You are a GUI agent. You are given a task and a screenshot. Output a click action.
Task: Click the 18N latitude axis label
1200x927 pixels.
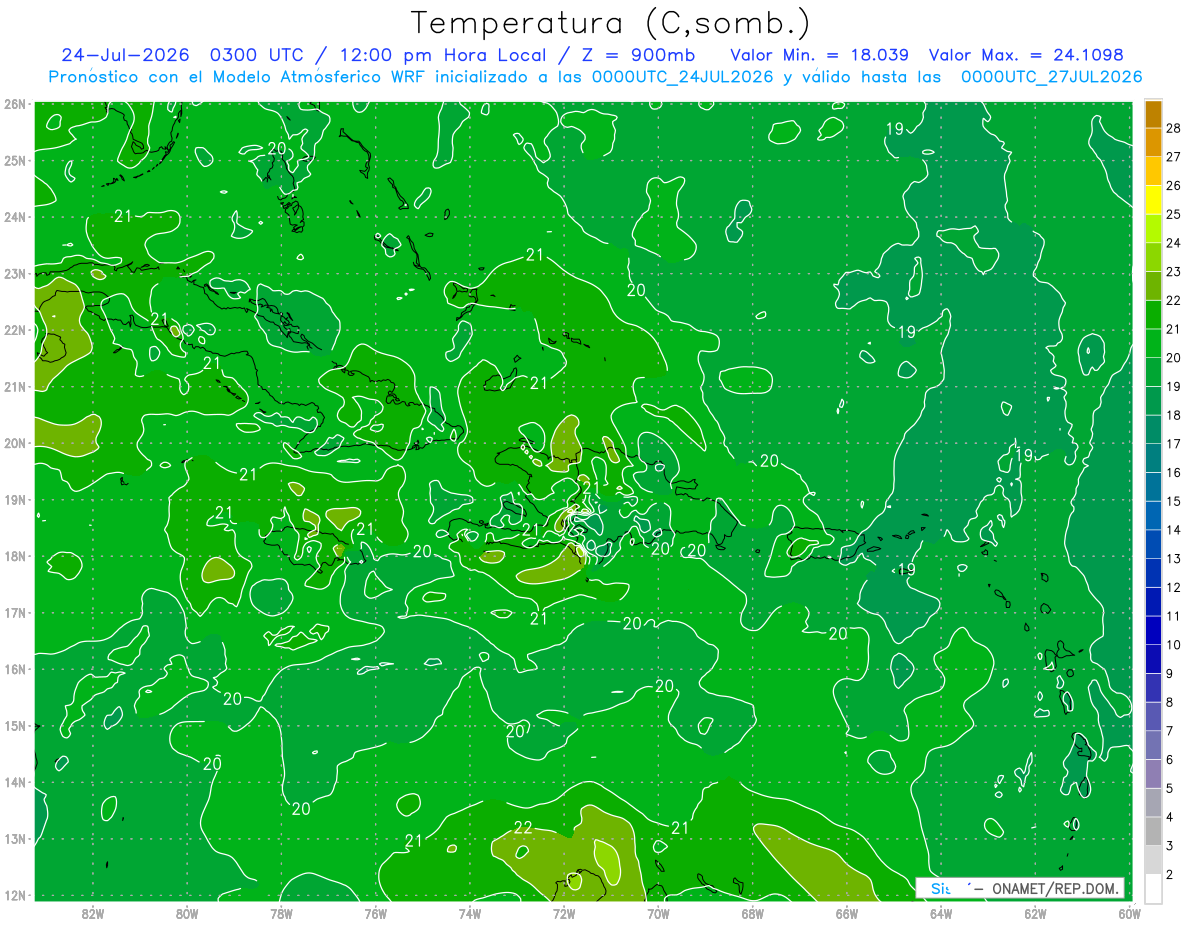15,556
